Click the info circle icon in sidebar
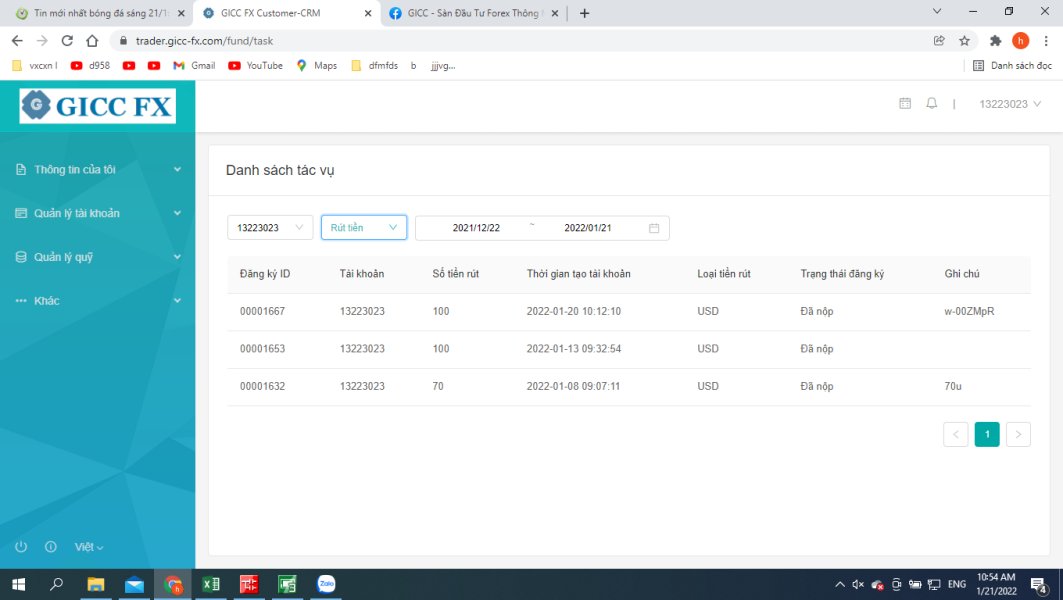 (51, 547)
